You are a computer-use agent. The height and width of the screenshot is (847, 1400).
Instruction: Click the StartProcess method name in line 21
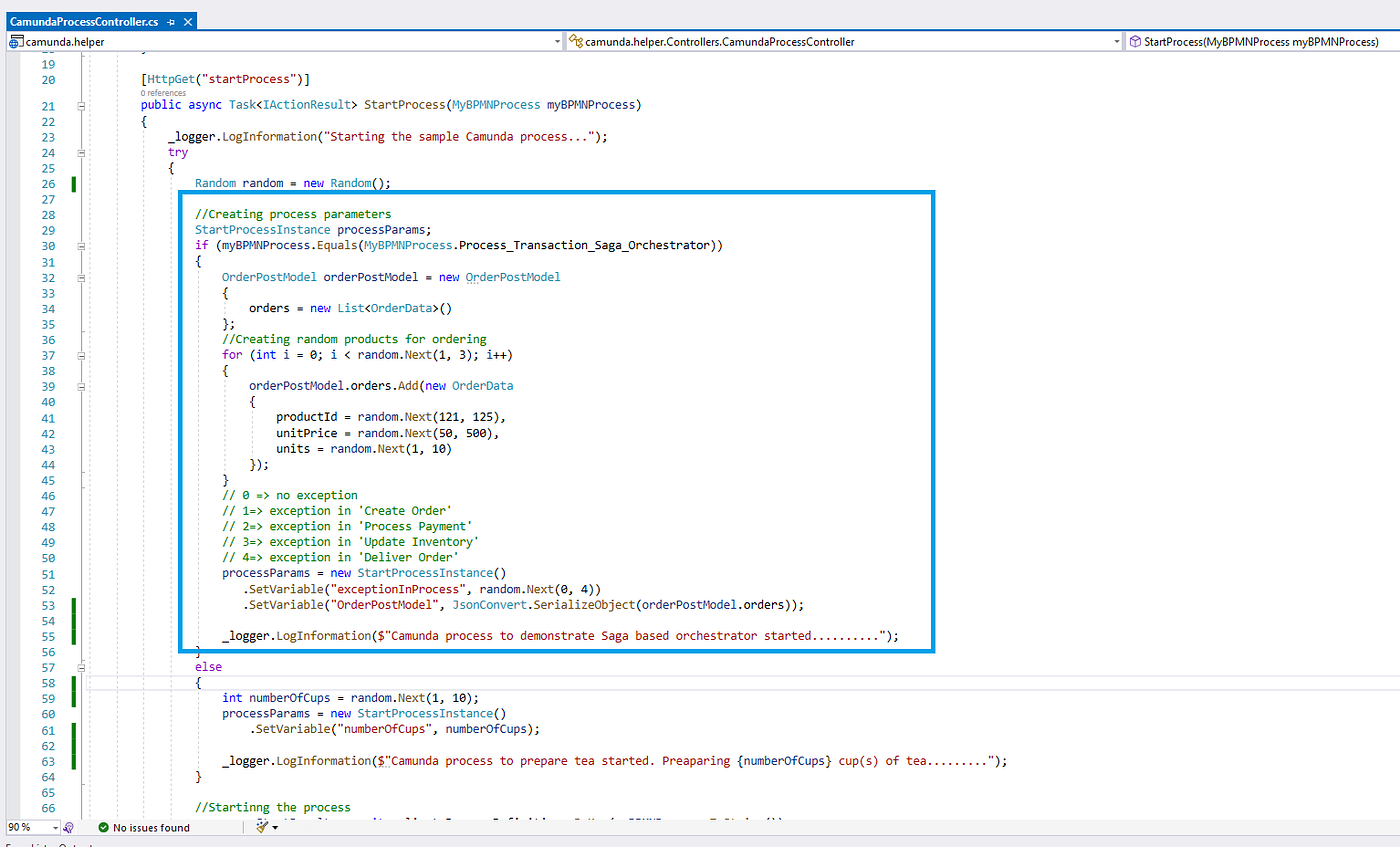click(x=403, y=105)
